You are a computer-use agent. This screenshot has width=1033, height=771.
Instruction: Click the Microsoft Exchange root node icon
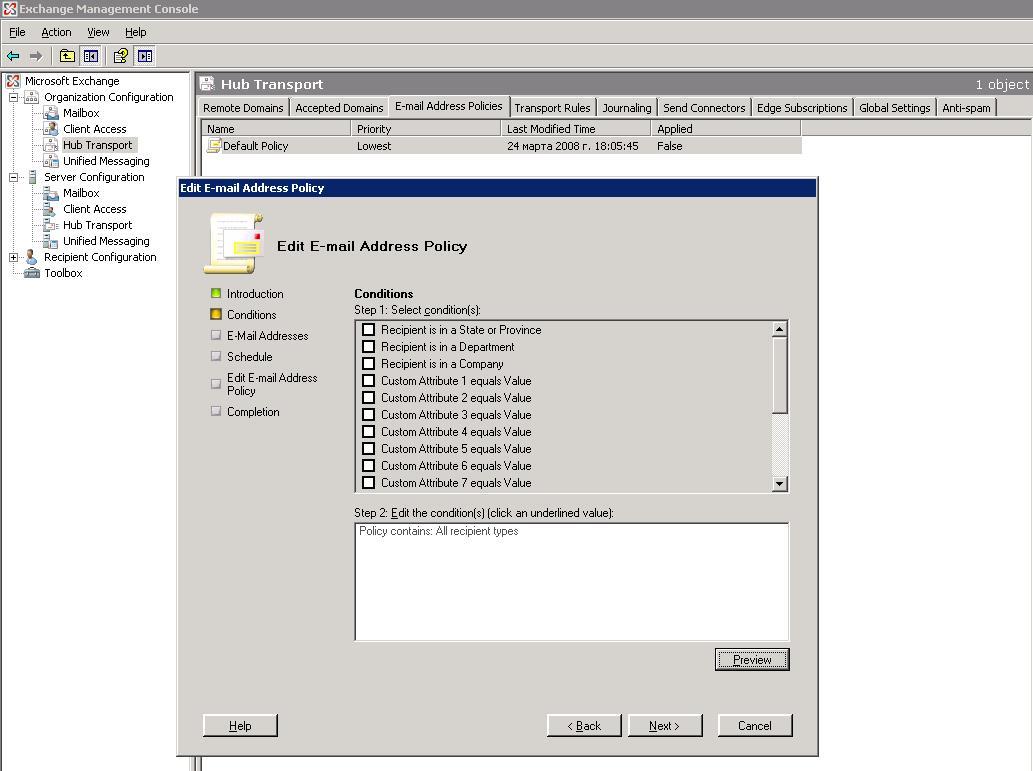13,81
